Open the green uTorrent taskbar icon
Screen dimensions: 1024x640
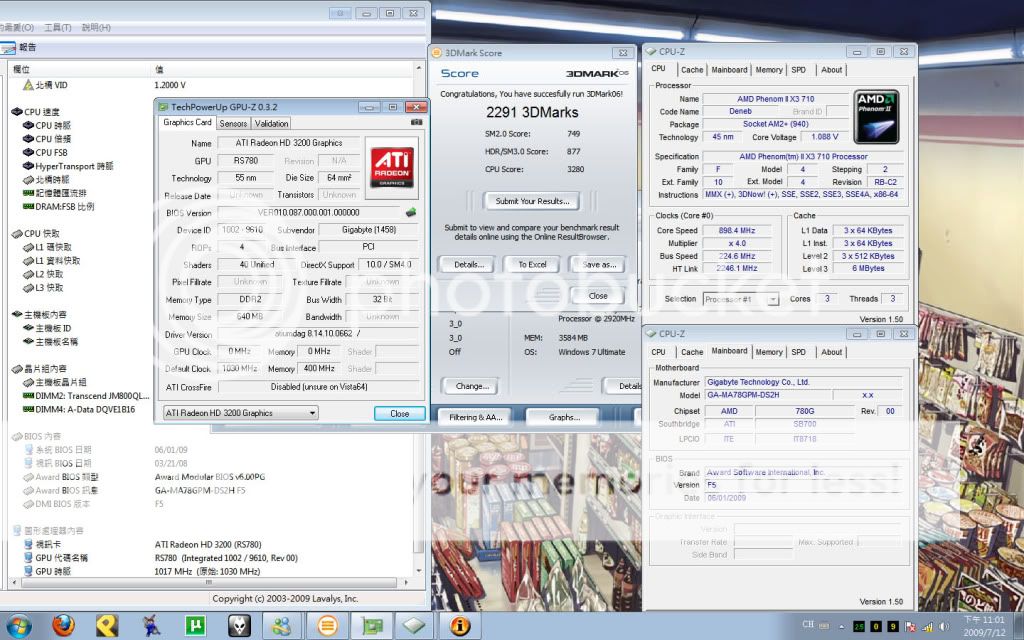click(196, 626)
